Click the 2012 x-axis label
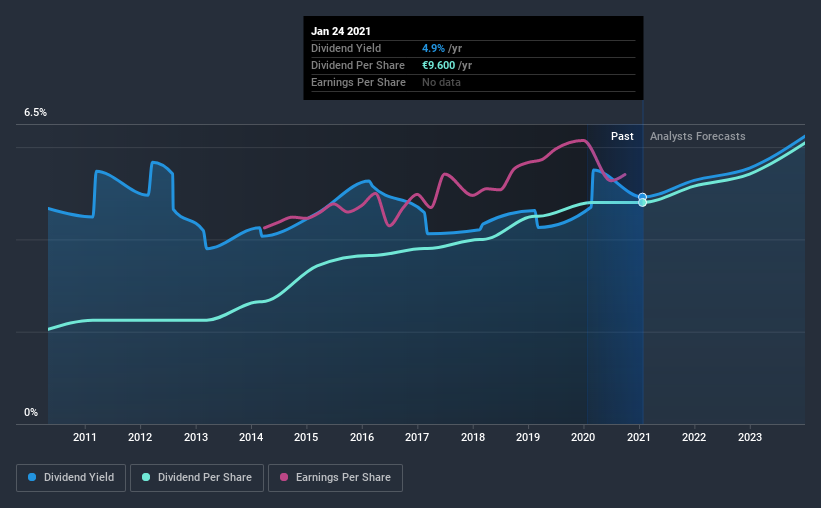This screenshot has width=821, height=508. click(x=140, y=437)
